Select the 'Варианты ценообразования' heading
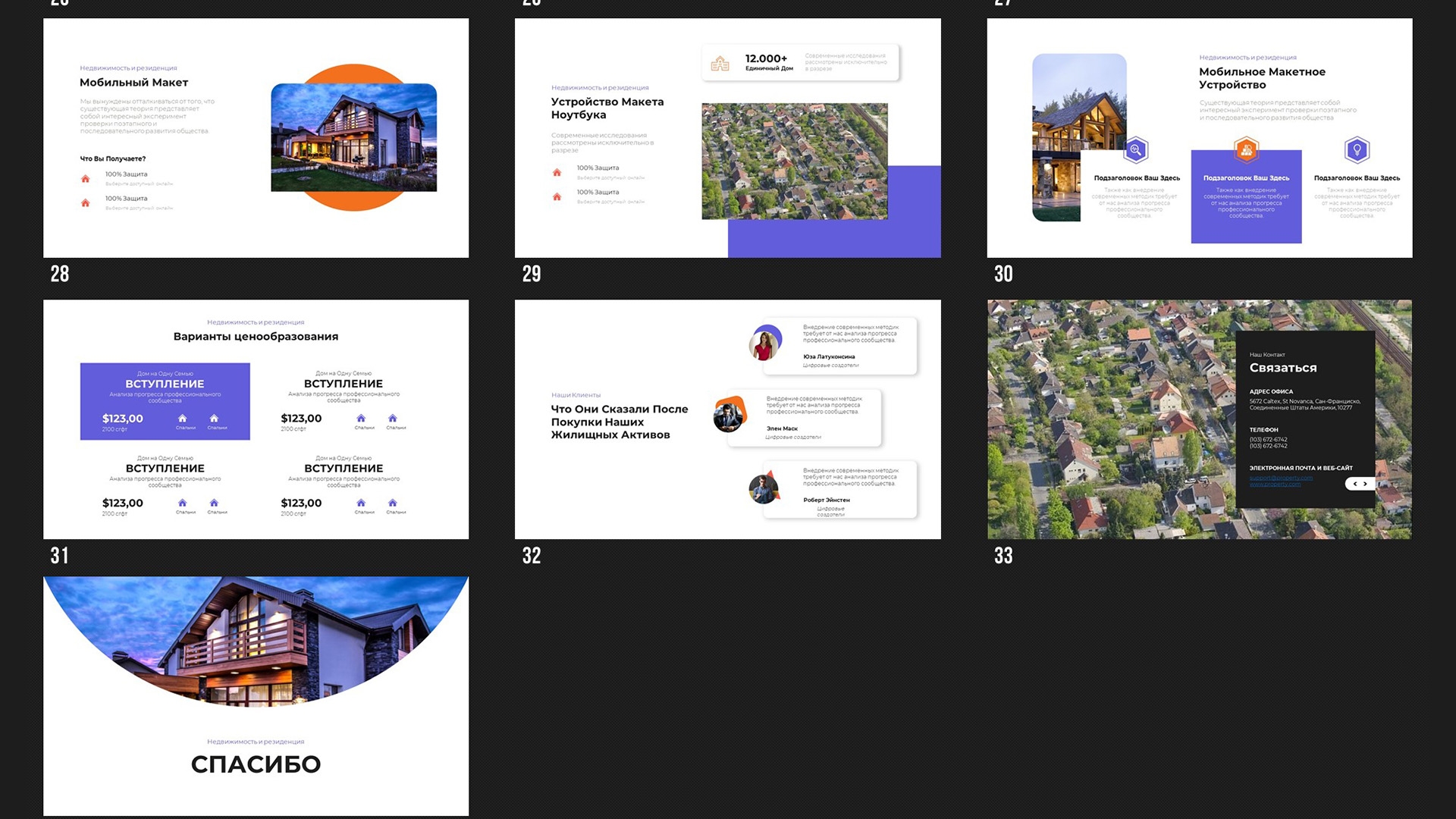Viewport: 1456px width, 819px height. click(256, 337)
